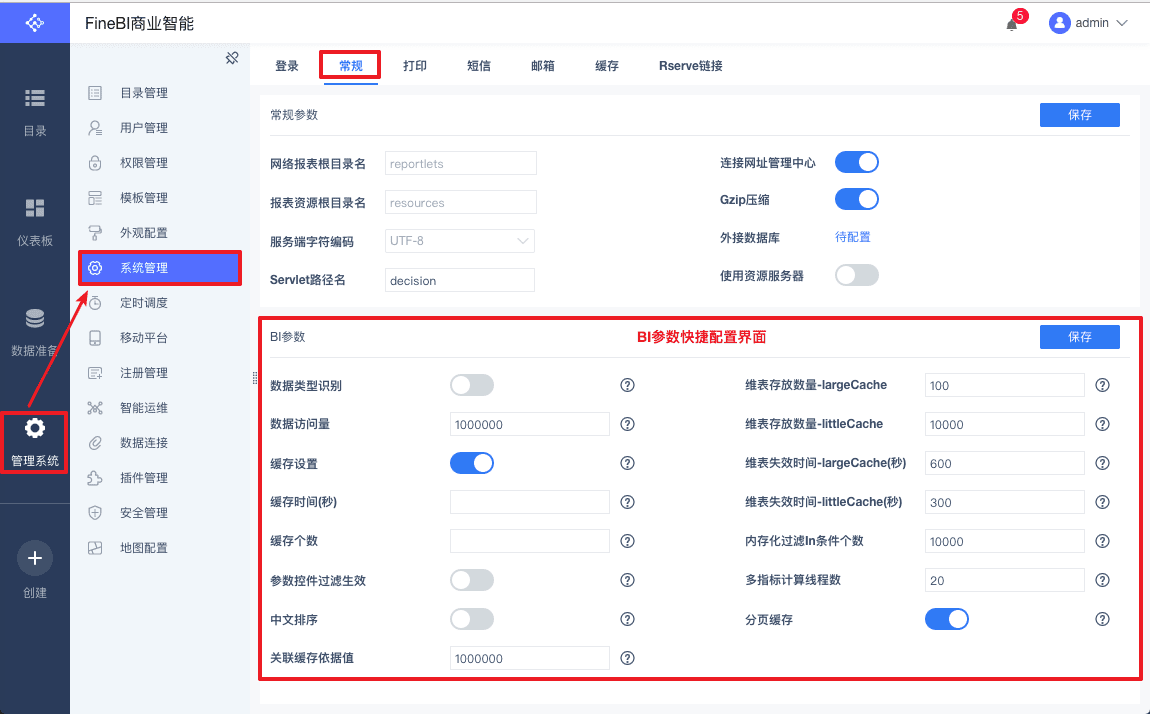Click the 数据访问量 input field

(530, 424)
